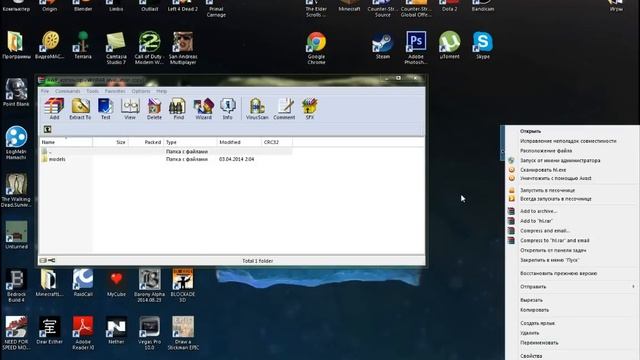Screen dimensions: 640x360
Task: Open the Find binoculars tool
Action: pyautogui.click(x=178, y=109)
